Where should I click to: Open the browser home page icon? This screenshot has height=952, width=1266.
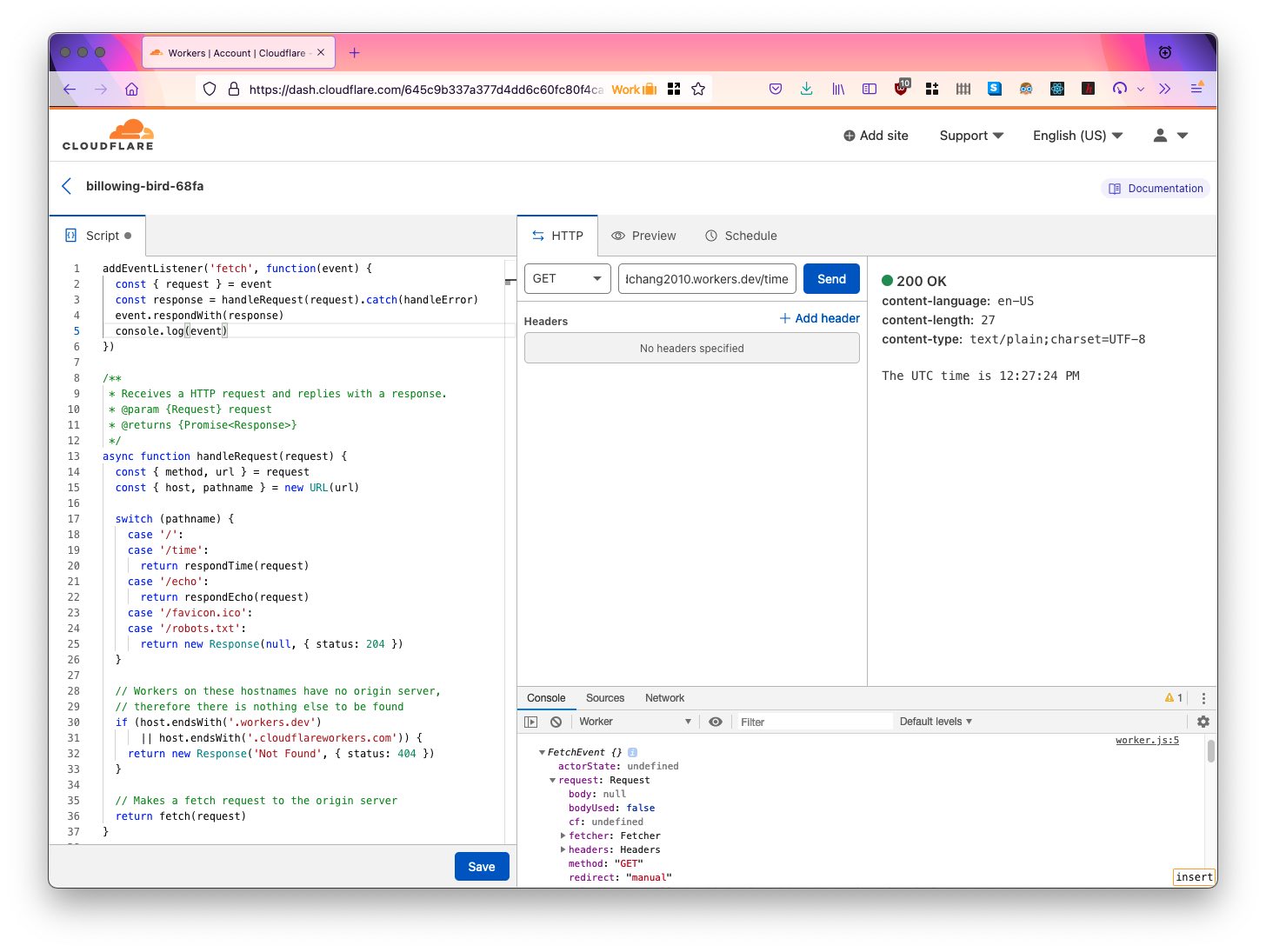click(x=132, y=89)
